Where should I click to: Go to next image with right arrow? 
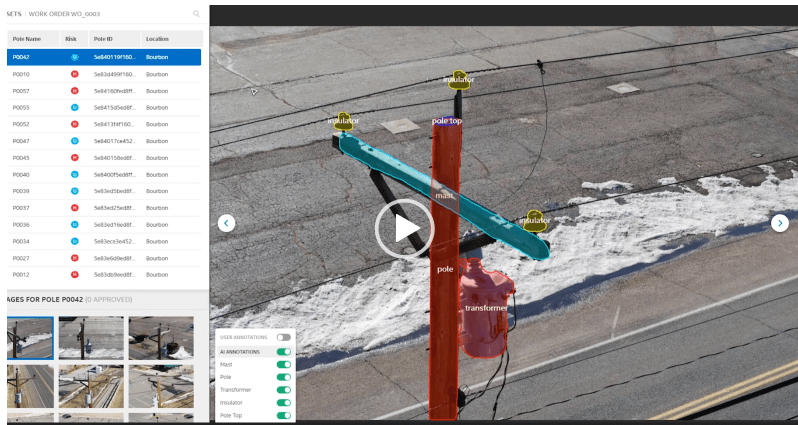(x=780, y=223)
